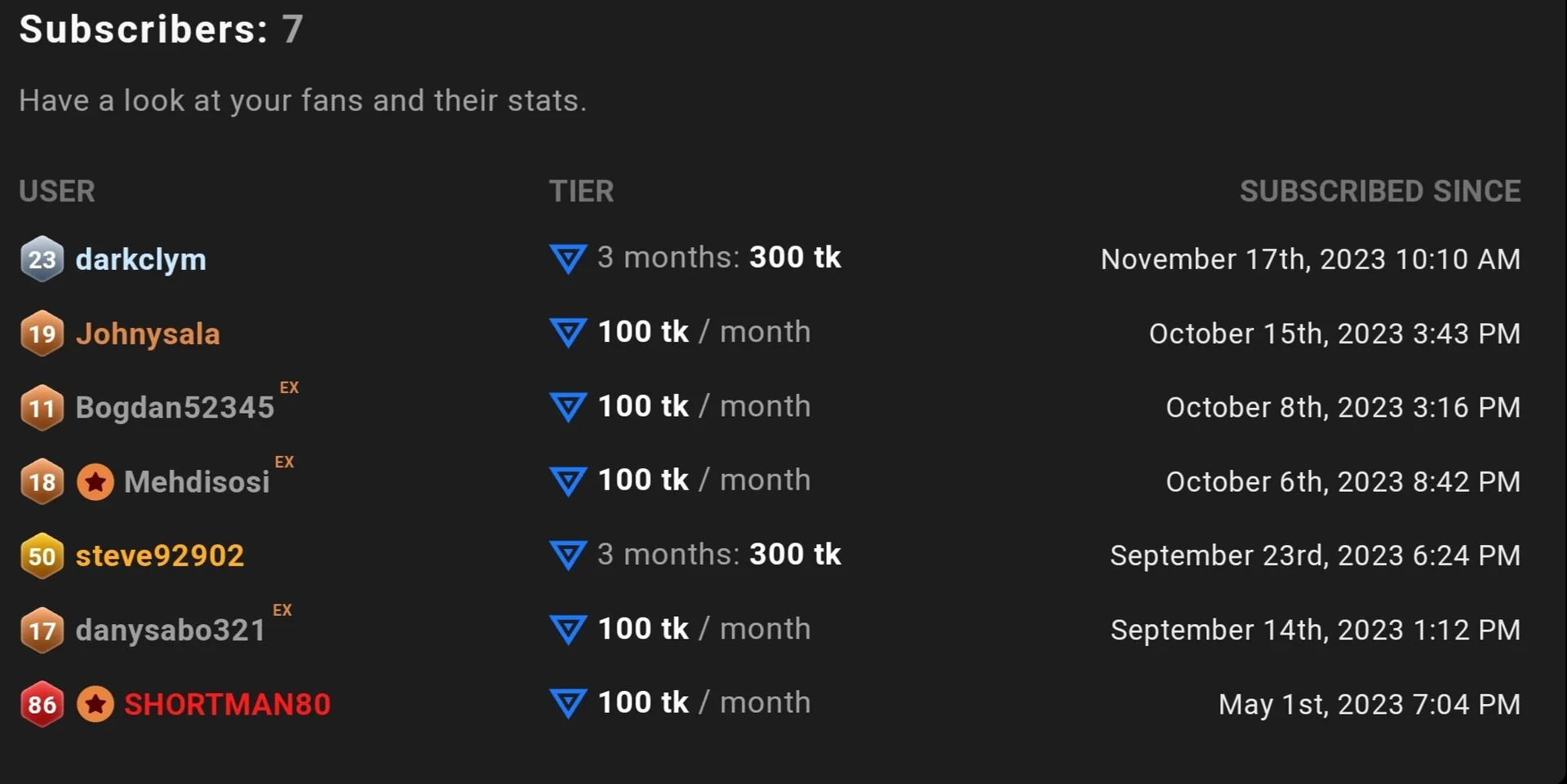1567x784 pixels.
Task: Open darkclym's user profile link
Action: click(x=140, y=259)
